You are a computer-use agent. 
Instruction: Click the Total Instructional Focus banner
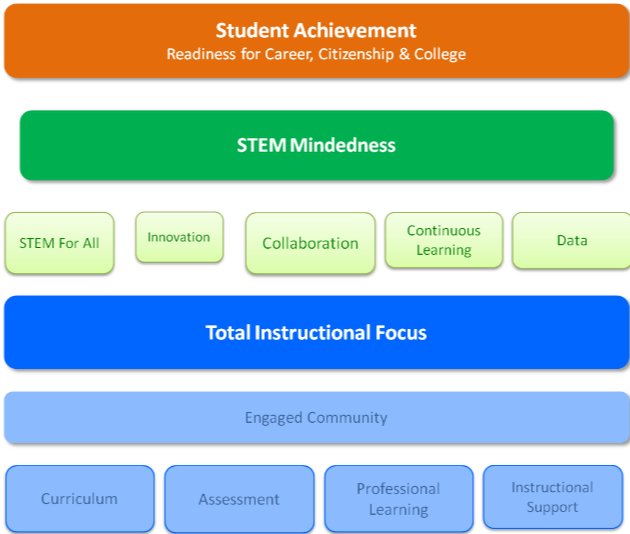[316, 332]
